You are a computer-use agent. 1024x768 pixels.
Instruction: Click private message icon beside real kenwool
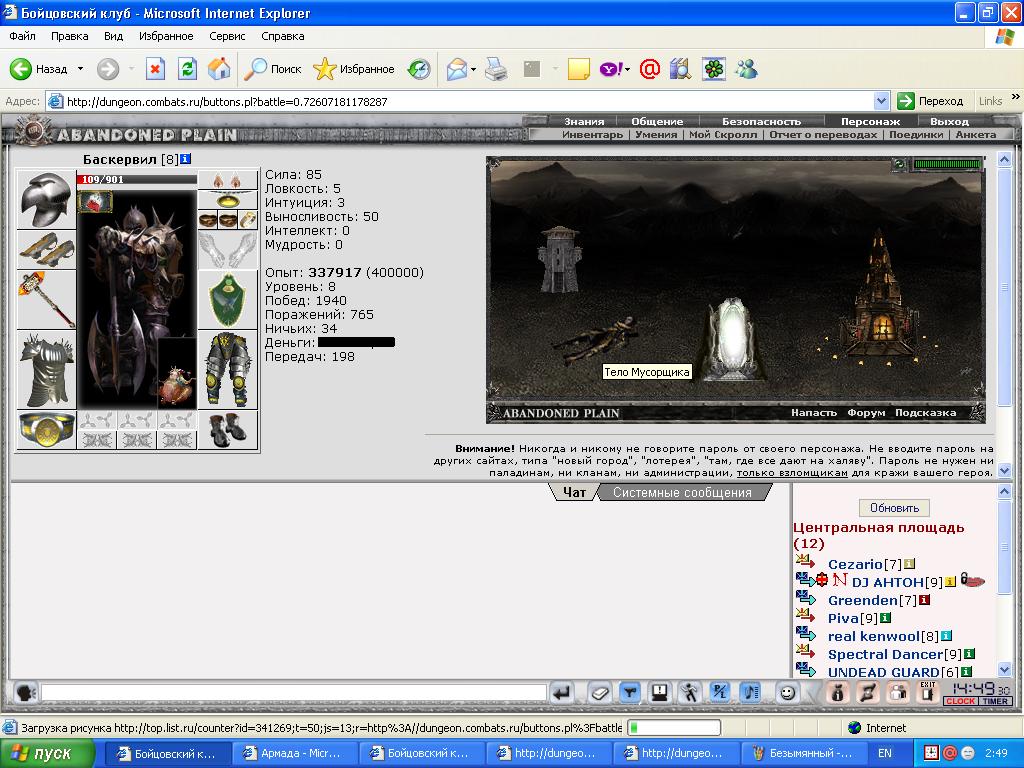click(x=806, y=633)
